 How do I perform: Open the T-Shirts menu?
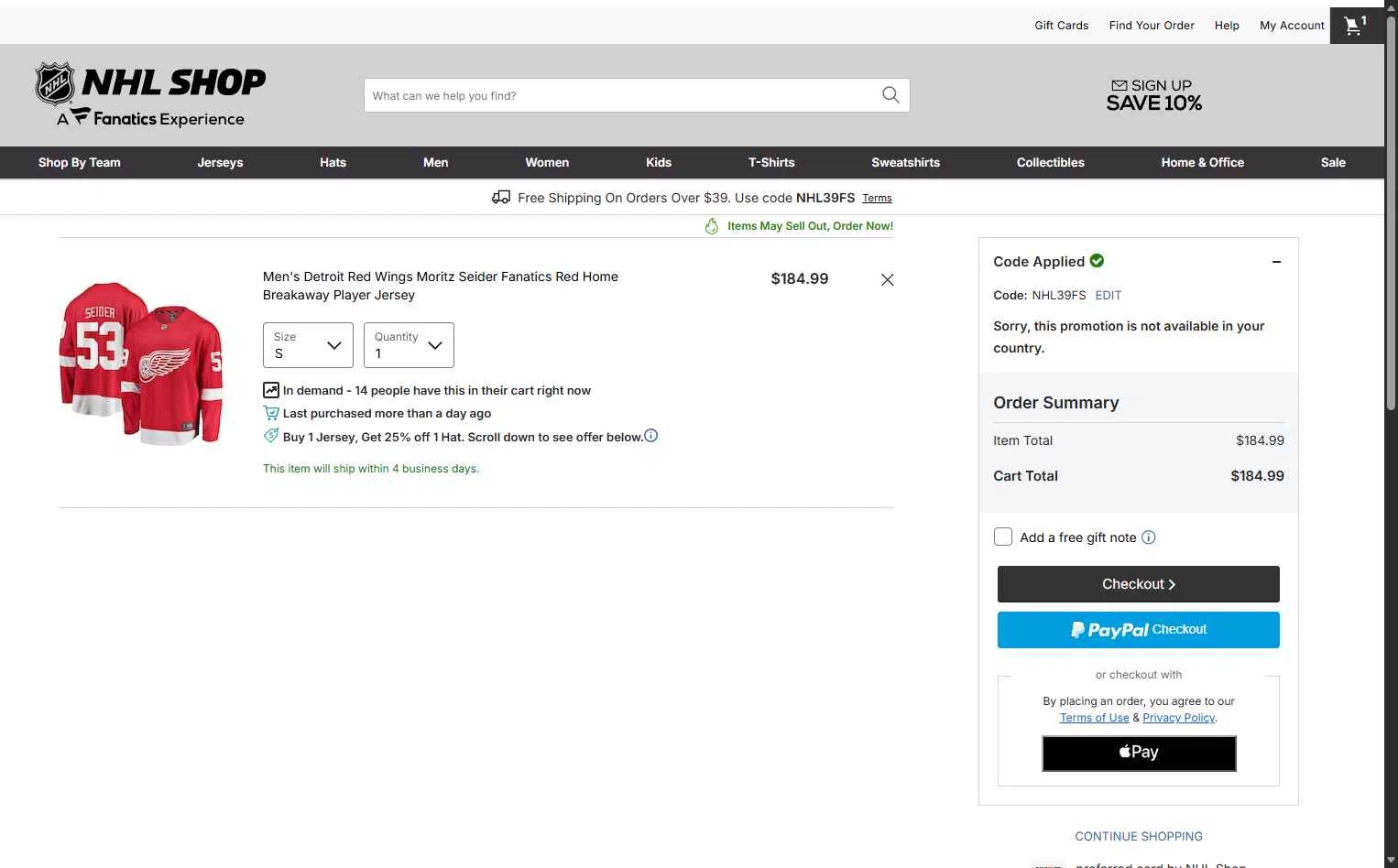771,162
